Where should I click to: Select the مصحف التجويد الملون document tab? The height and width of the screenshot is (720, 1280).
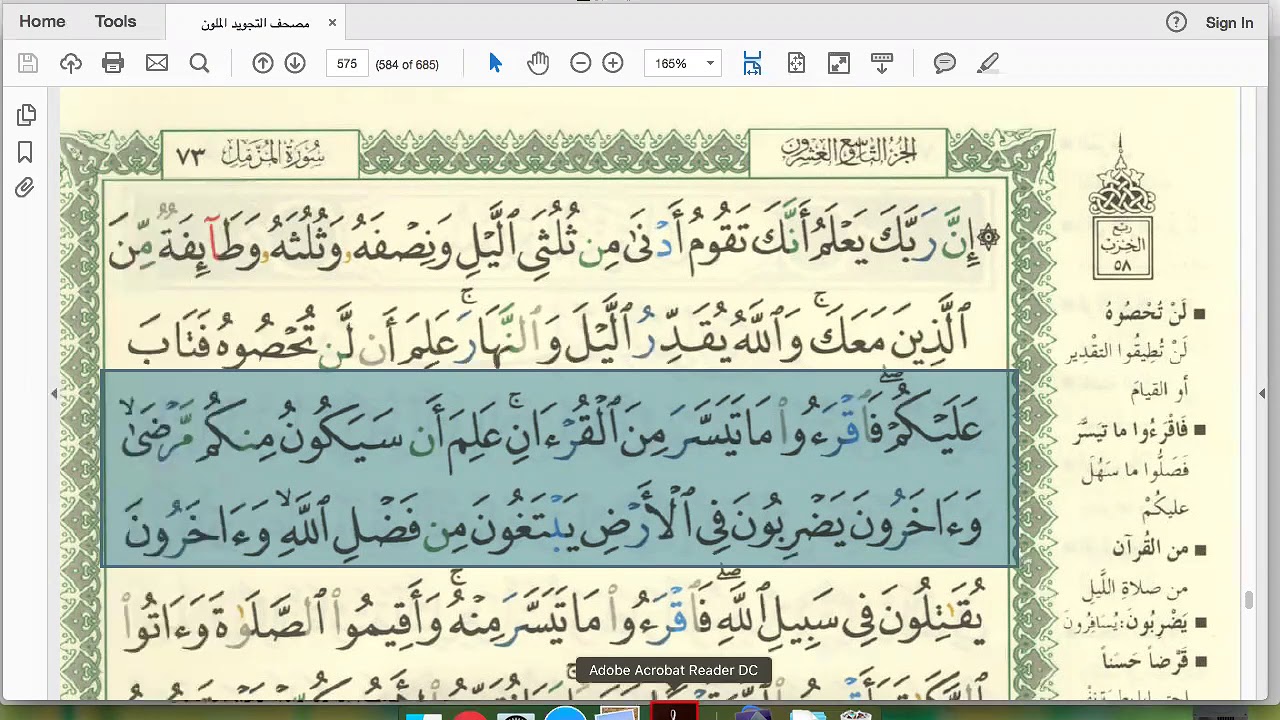click(x=255, y=23)
